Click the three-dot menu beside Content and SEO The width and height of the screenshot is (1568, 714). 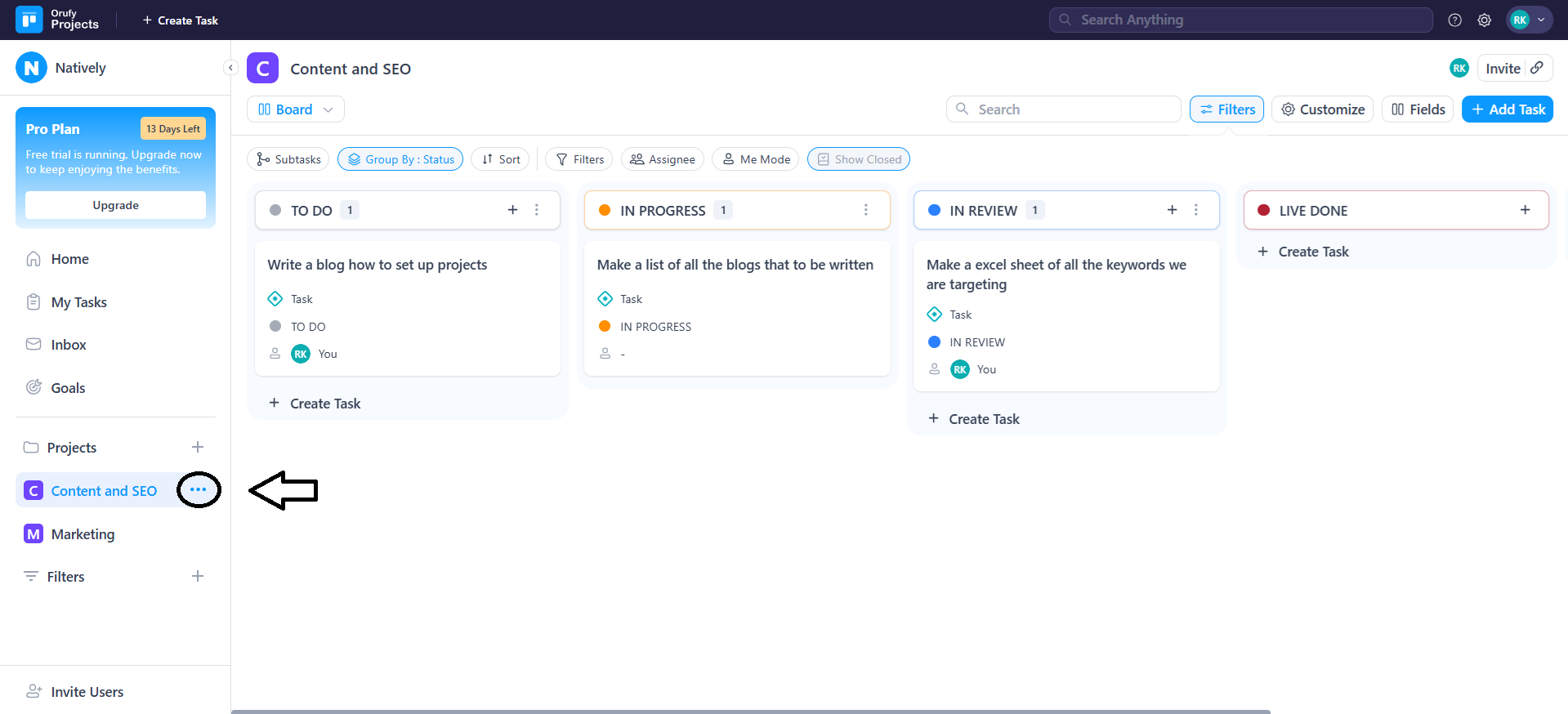pyautogui.click(x=198, y=490)
